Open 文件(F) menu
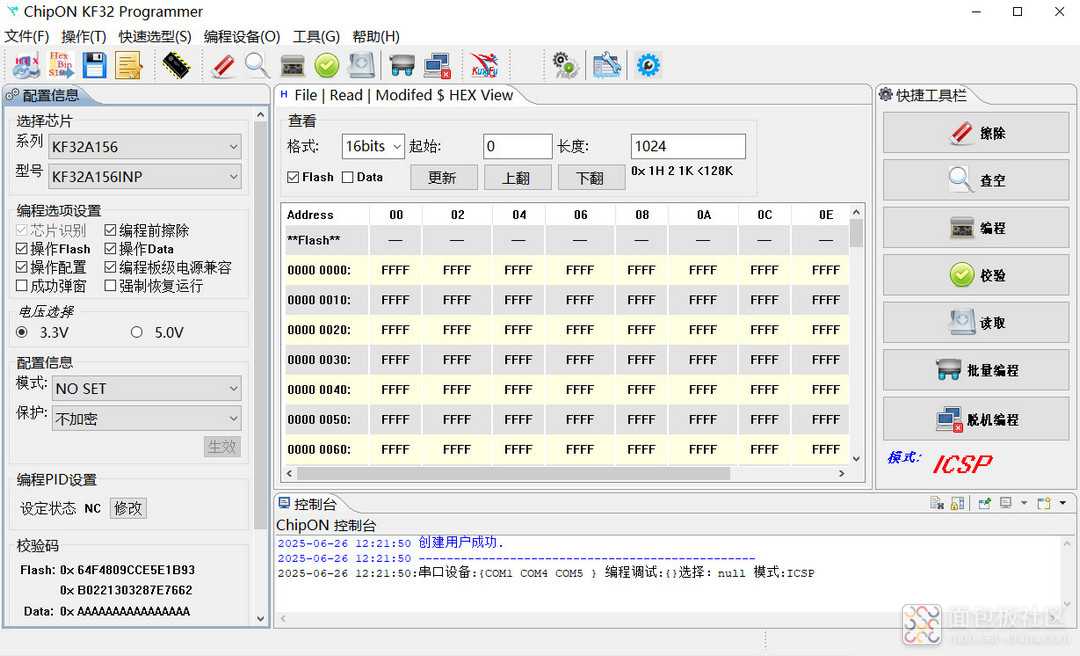1080x656 pixels. click(27, 37)
